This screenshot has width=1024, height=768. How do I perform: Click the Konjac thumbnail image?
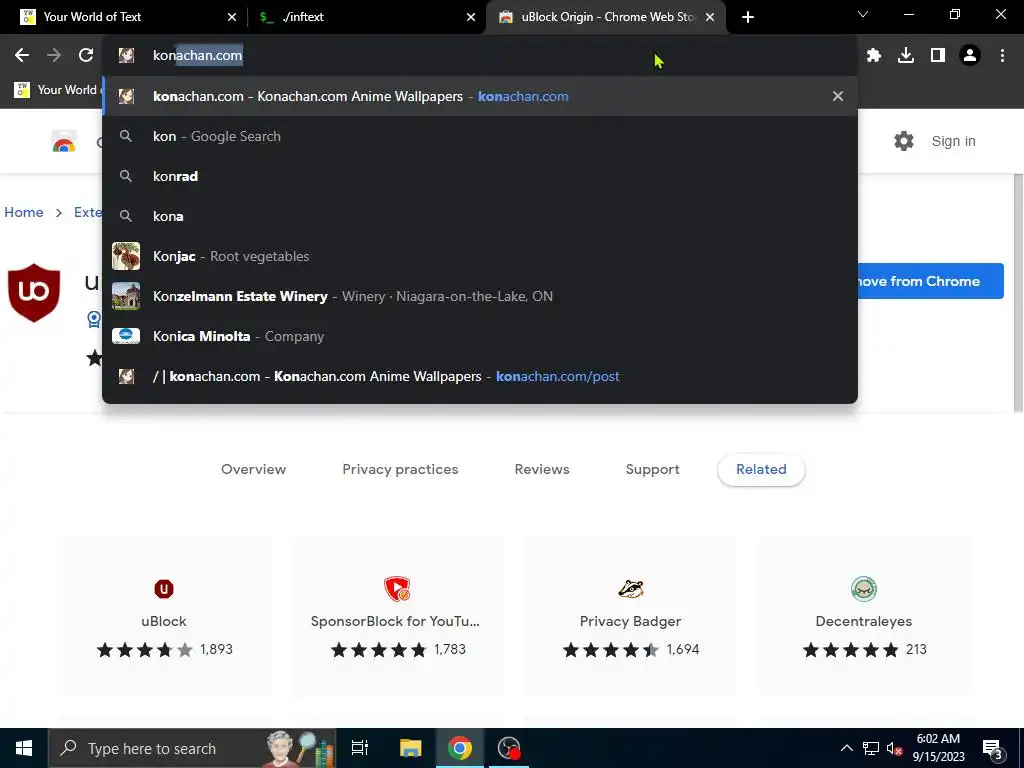click(x=126, y=256)
